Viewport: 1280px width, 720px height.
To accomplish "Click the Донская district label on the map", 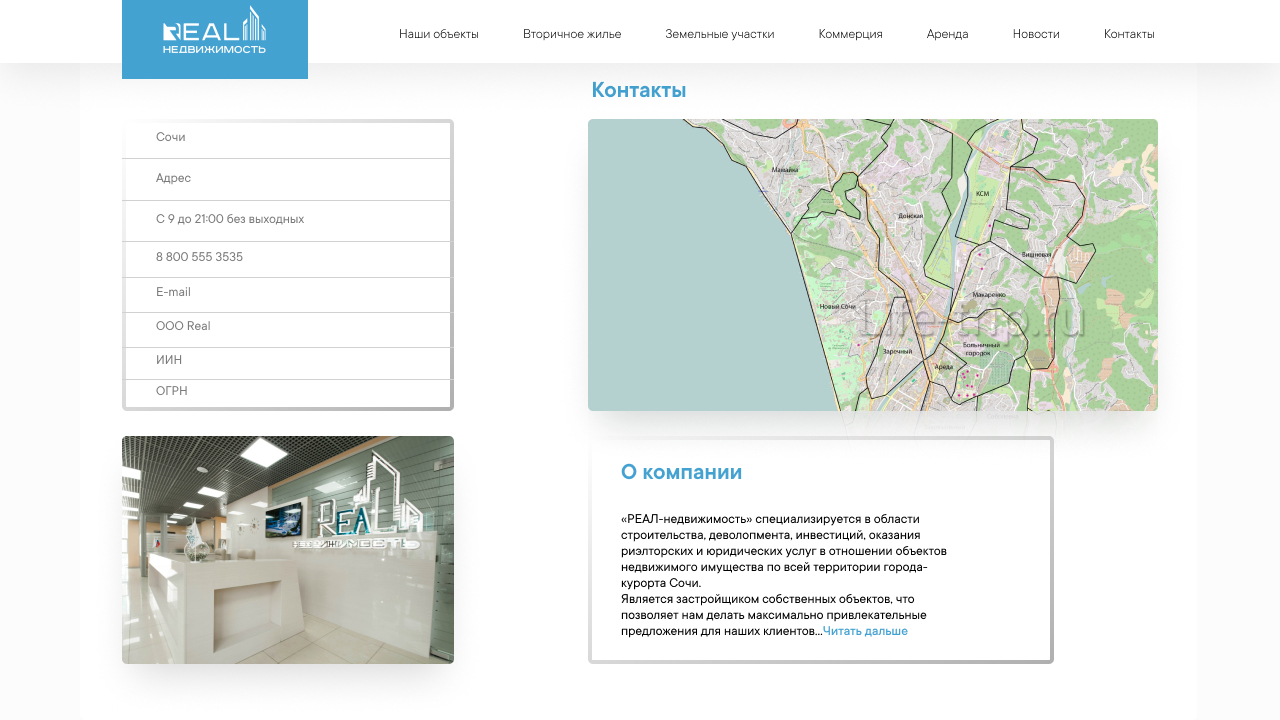I will pos(910,215).
